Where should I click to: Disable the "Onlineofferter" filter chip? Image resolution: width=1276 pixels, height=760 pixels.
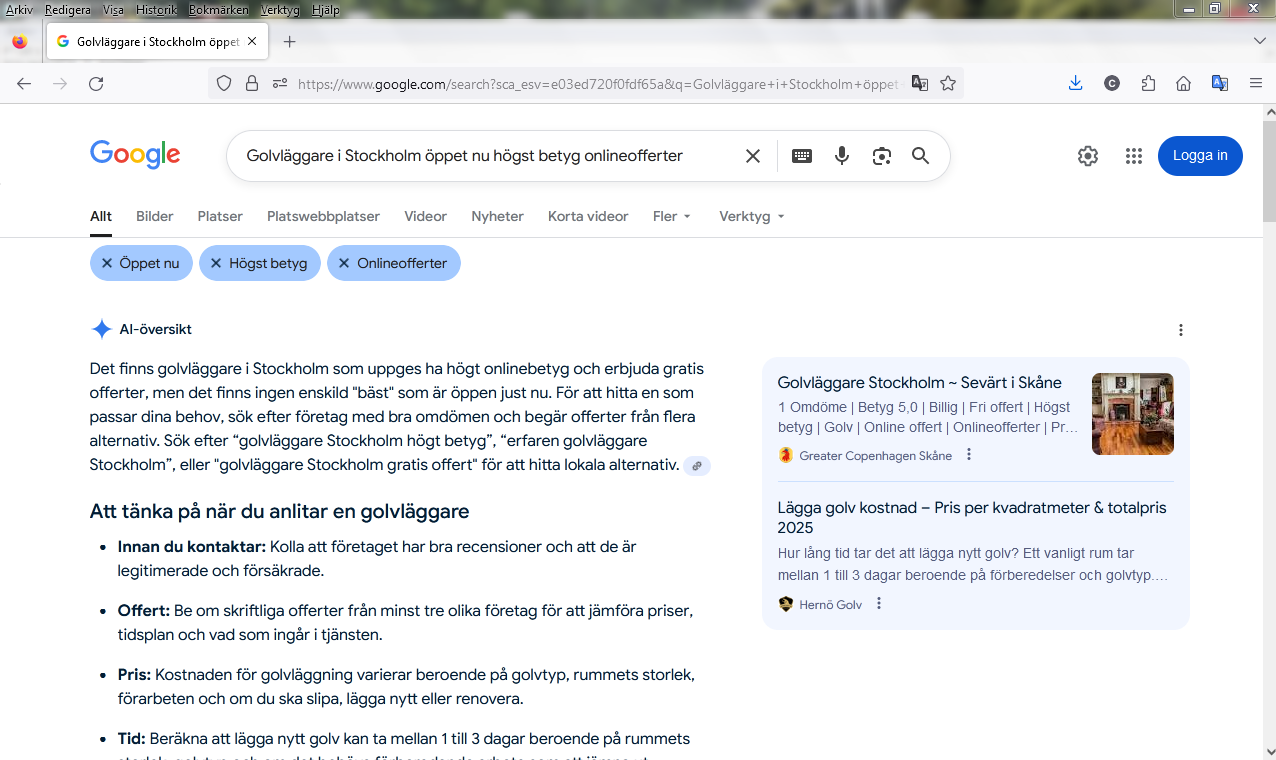(x=344, y=263)
